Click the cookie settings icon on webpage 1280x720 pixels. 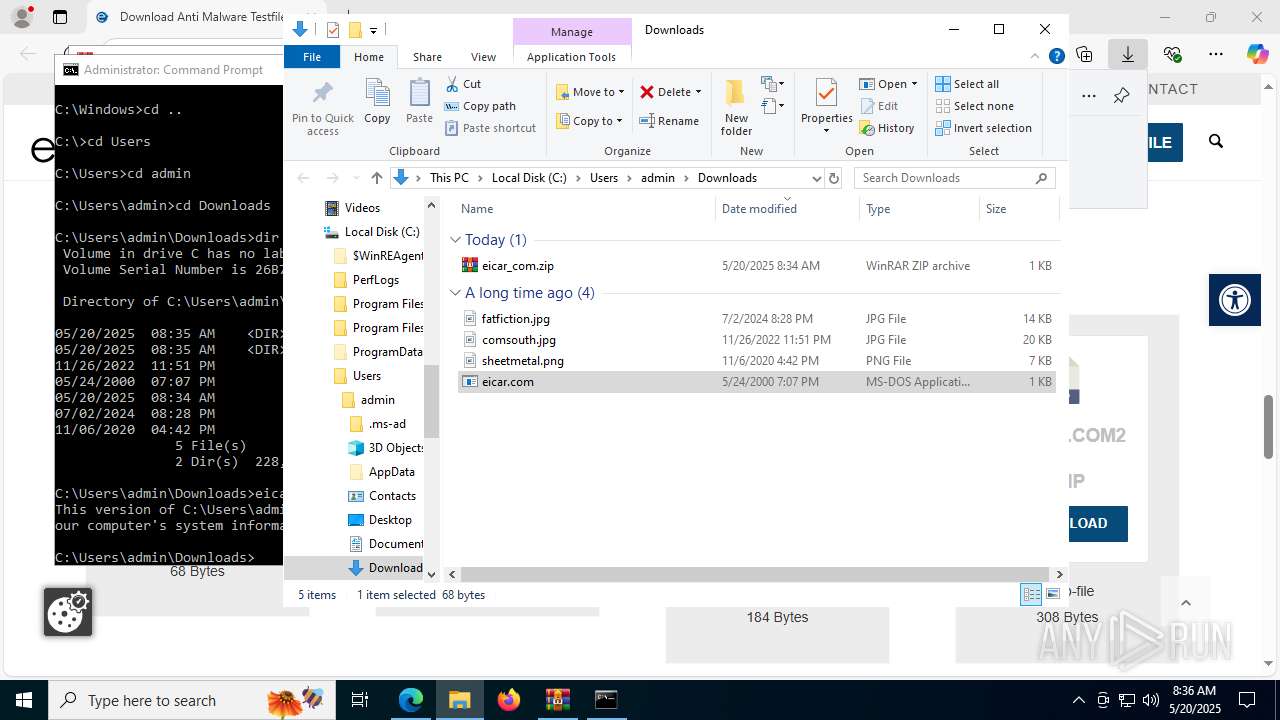click(68, 611)
